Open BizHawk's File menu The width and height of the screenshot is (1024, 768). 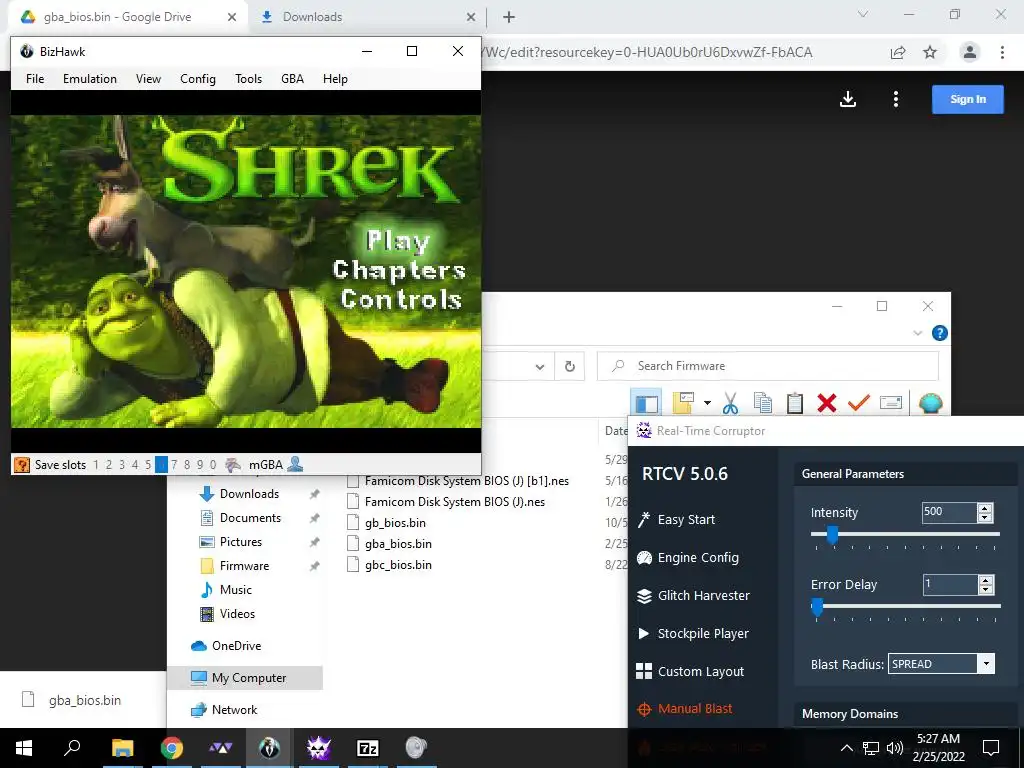pyautogui.click(x=35, y=79)
